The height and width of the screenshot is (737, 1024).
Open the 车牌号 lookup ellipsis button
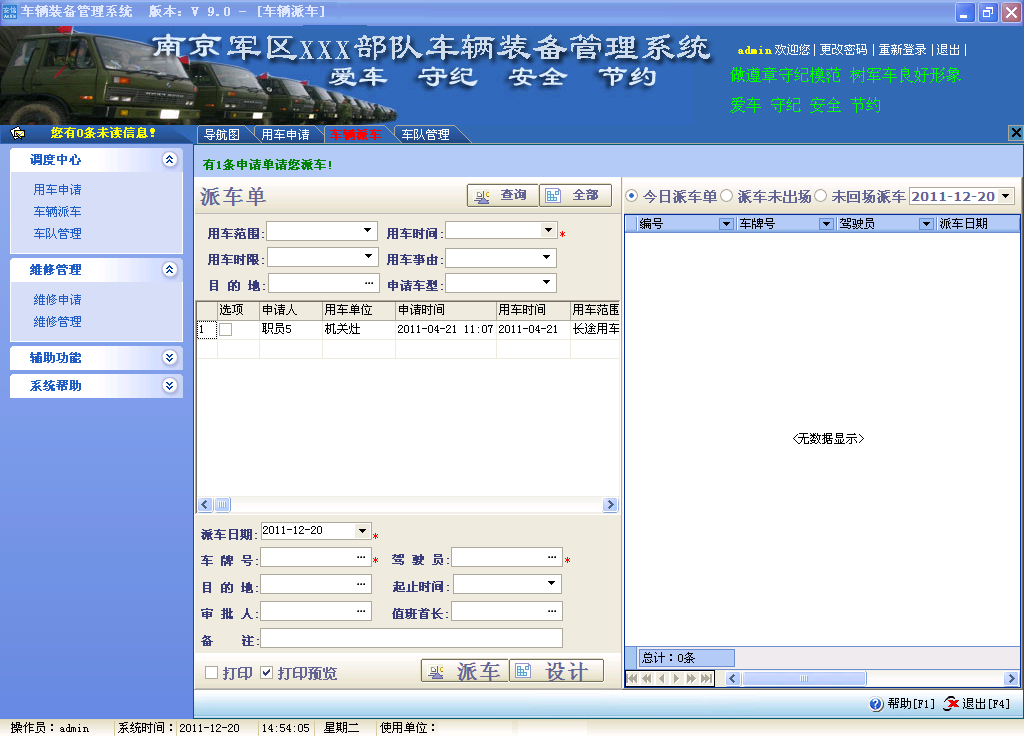(361, 558)
